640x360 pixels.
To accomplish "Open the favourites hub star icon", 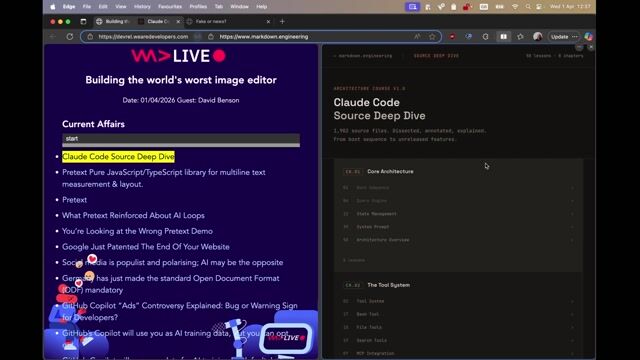I will pyautogui.click(x=520, y=37).
